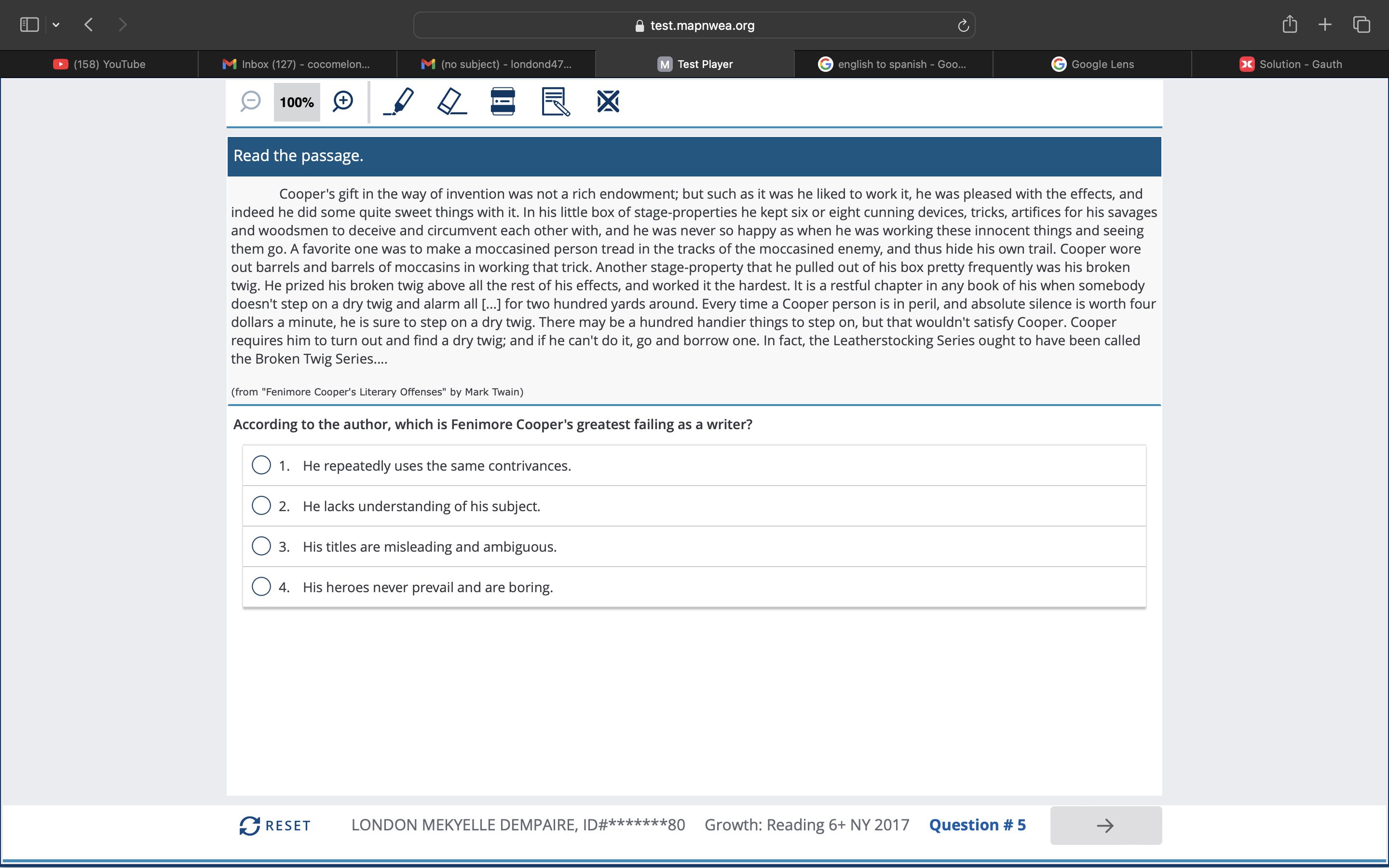
Task: Click the Safari forward arrow
Action: [x=122, y=25]
